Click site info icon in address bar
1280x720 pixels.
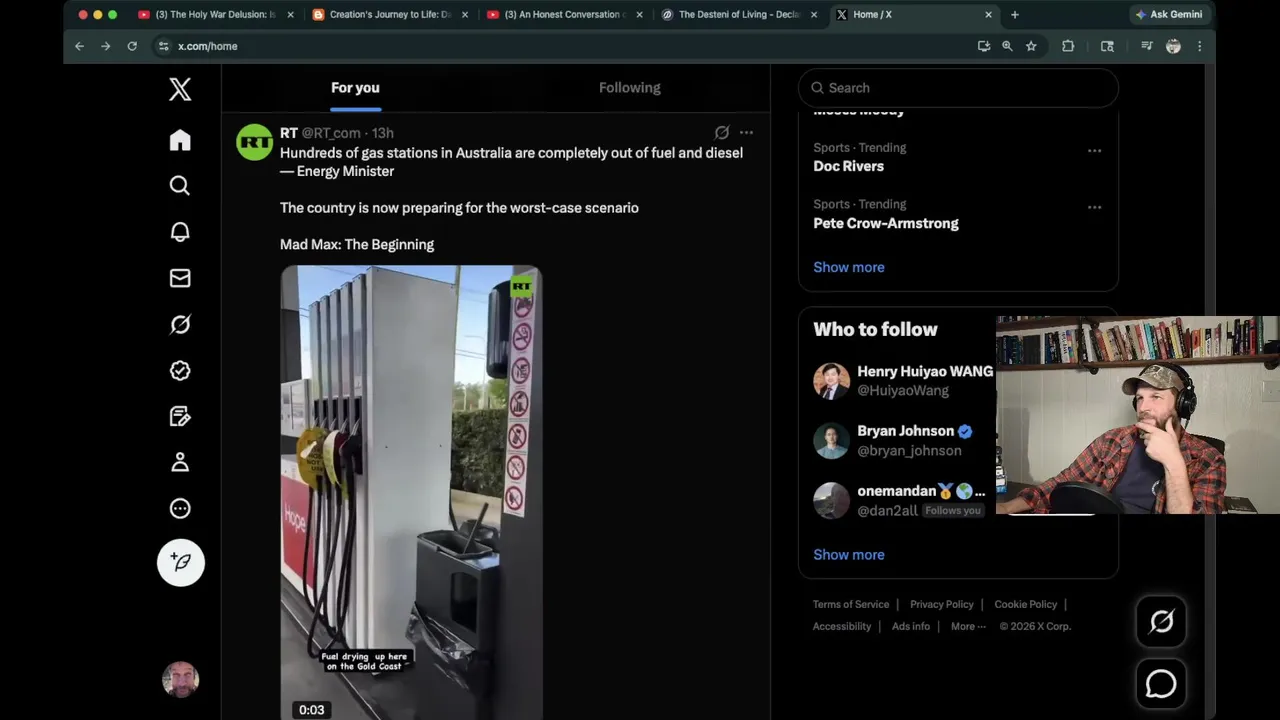pyautogui.click(x=164, y=46)
